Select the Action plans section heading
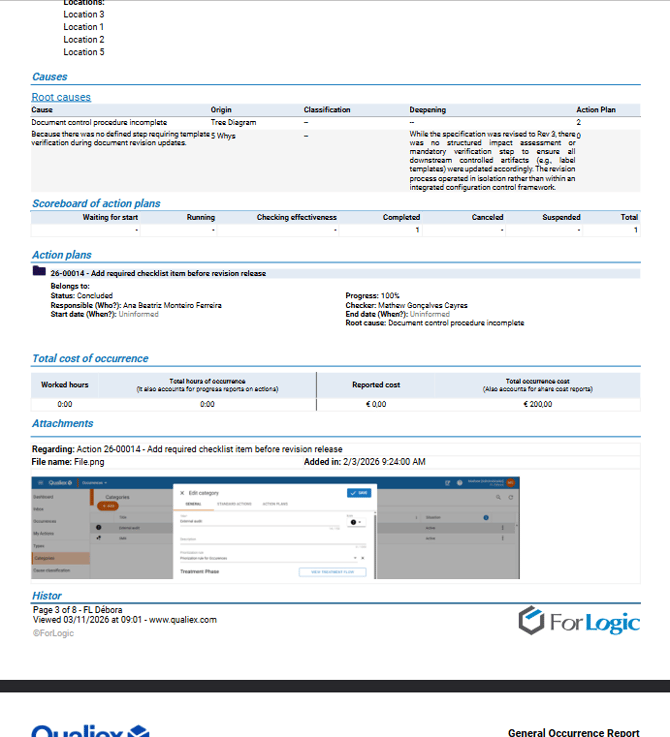The width and height of the screenshot is (670, 737). 61,256
